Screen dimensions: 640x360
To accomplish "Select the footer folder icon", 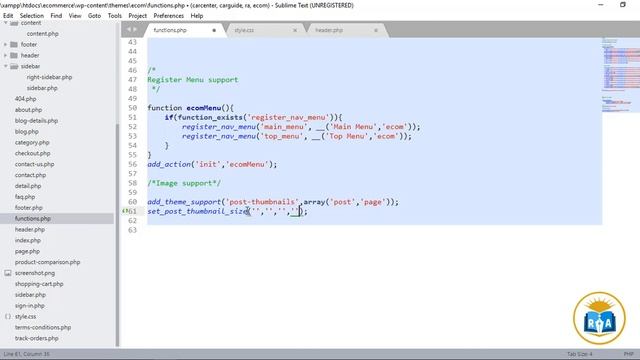I will coord(14,44).
